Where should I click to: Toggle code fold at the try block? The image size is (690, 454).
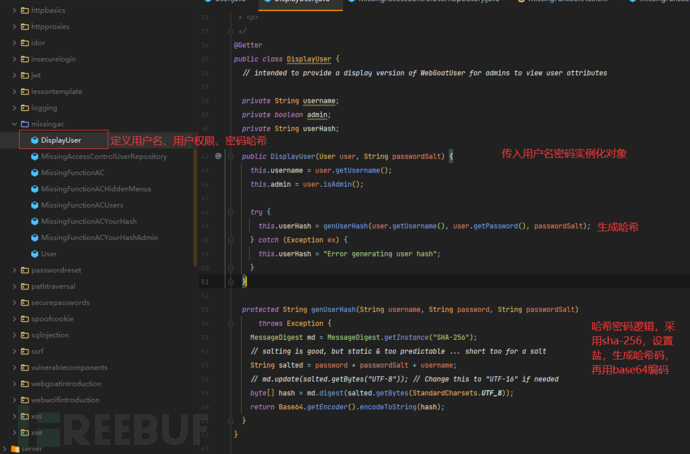(232, 212)
